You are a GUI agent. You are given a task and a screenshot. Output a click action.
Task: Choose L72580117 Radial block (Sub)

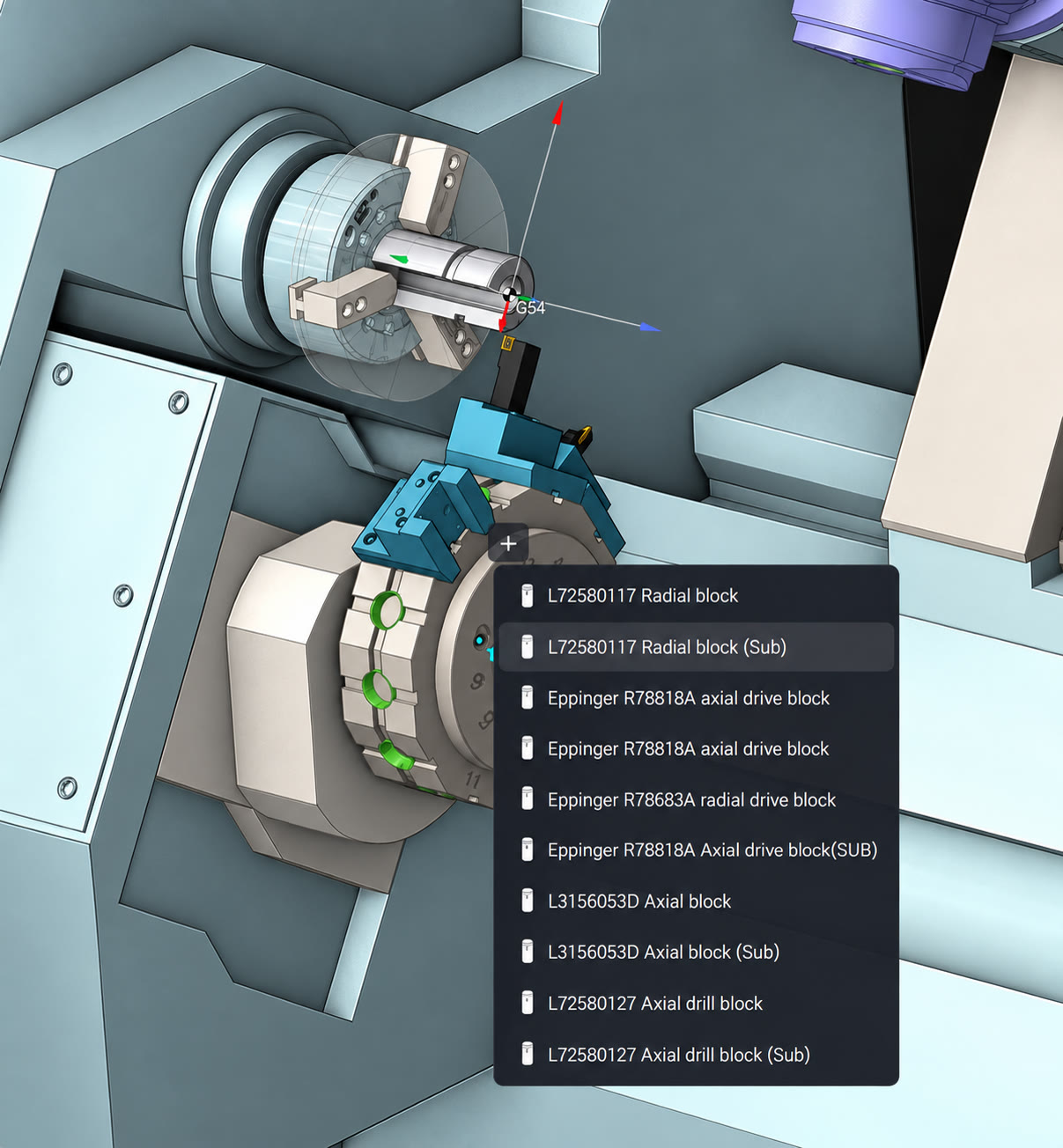point(696,647)
